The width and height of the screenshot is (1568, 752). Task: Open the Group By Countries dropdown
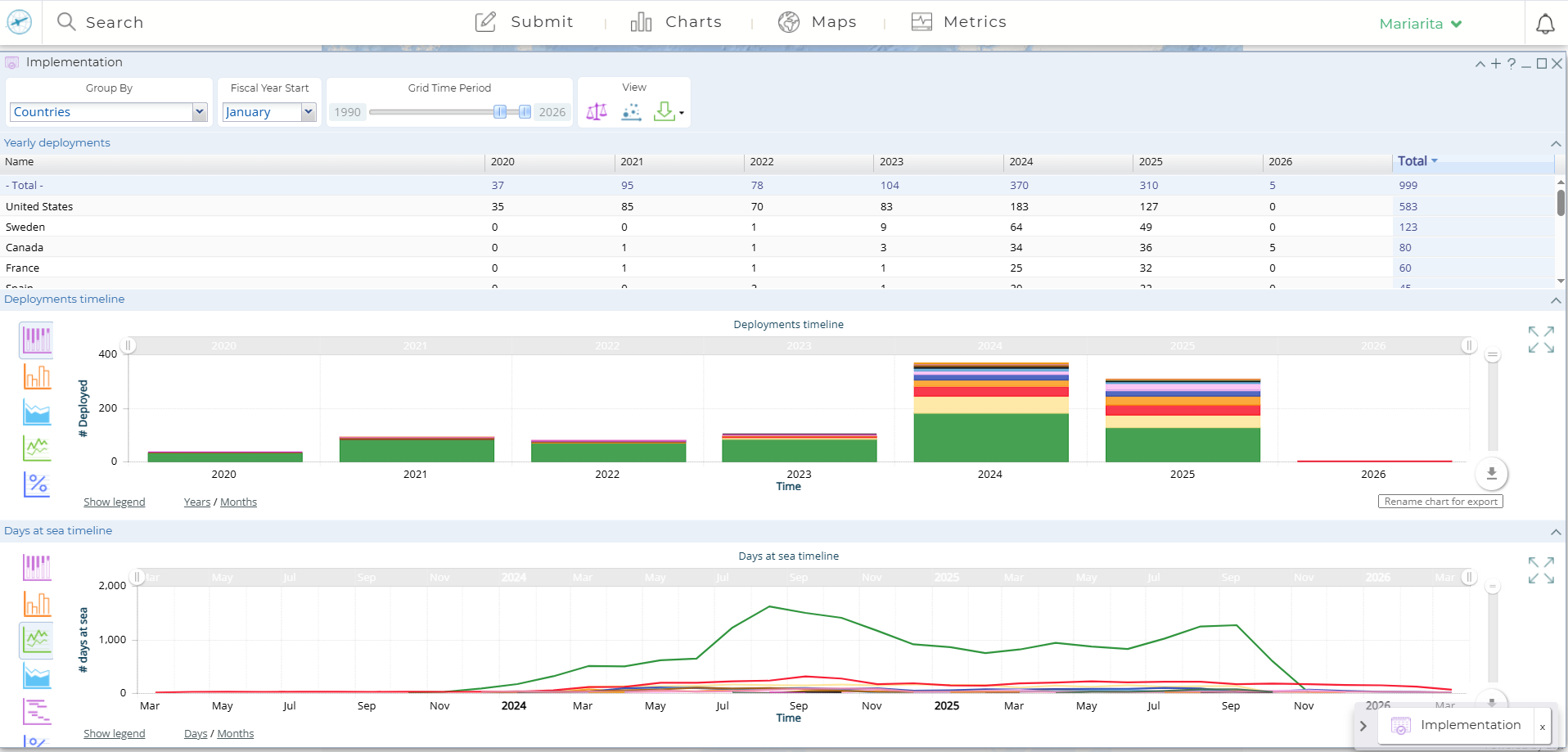click(108, 112)
